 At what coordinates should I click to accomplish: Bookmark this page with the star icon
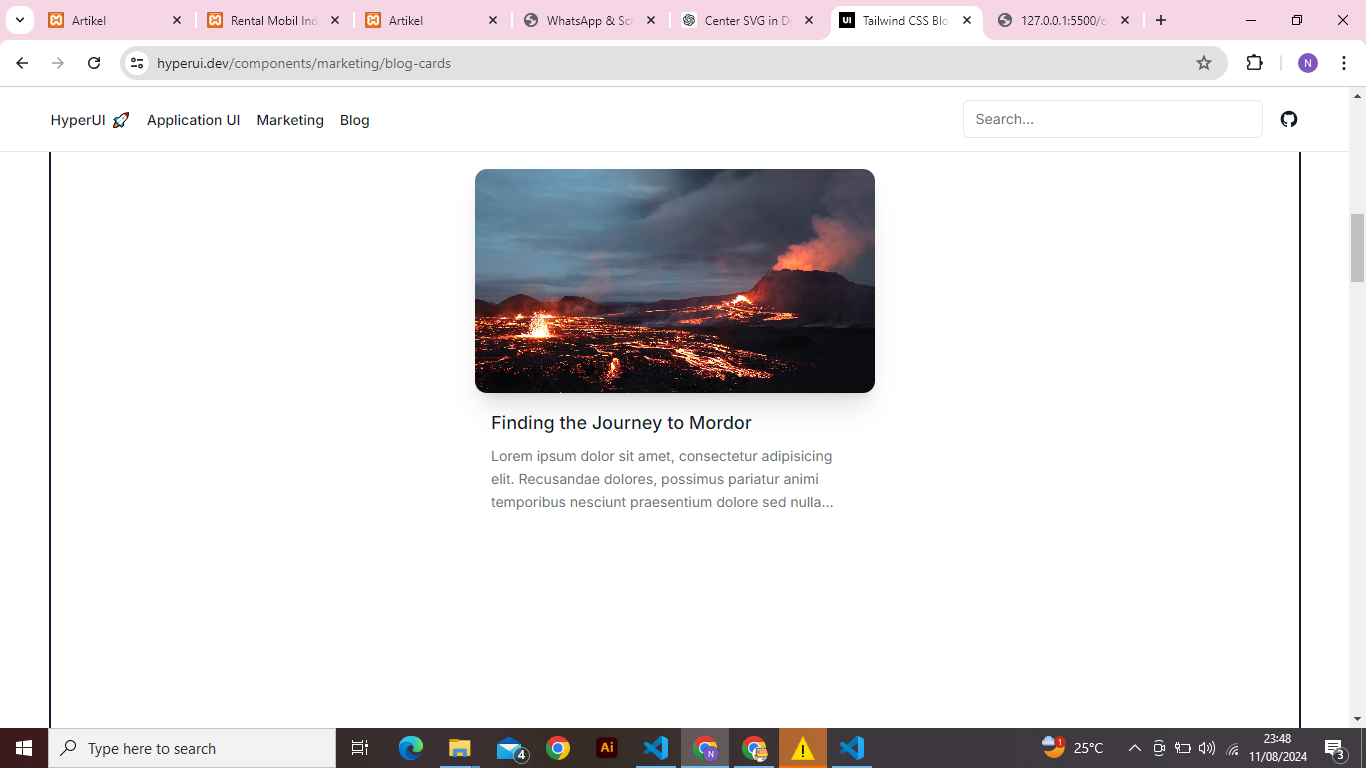pyautogui.click(x=1204, y=63)
